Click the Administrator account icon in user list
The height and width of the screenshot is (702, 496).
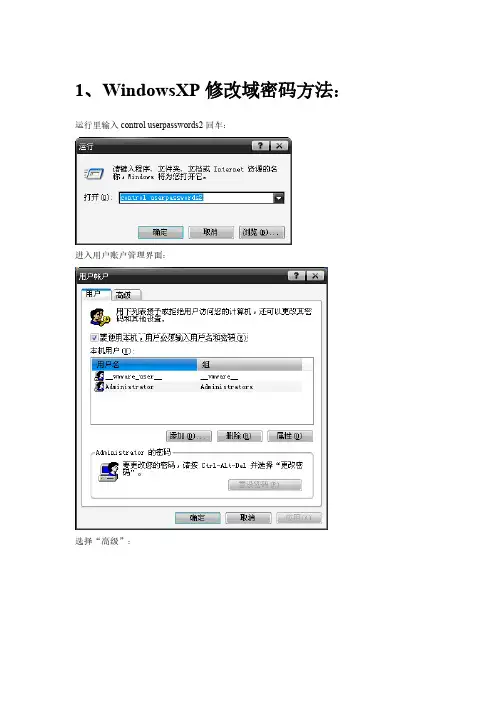[x=99, y=386]
